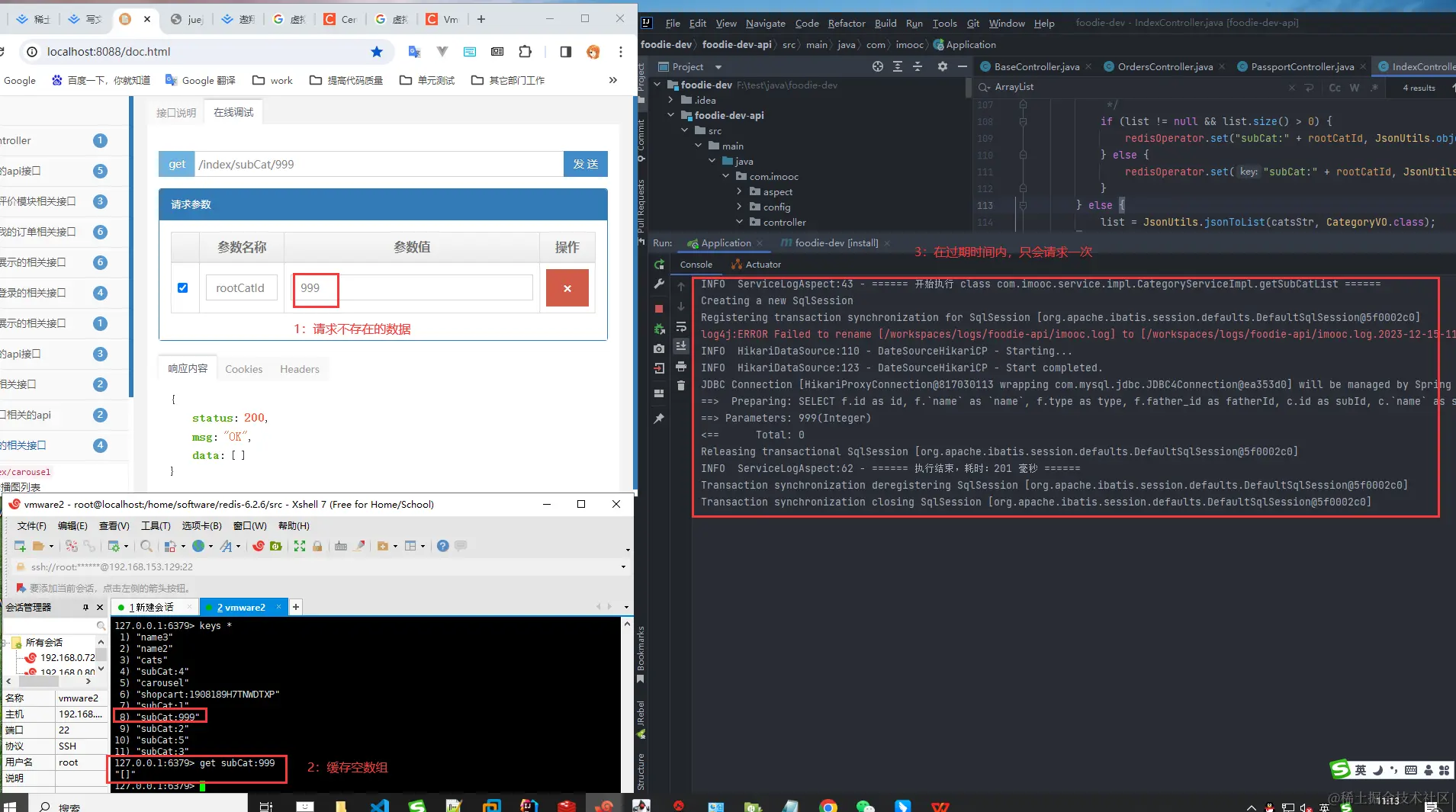This screenshot has width=1456, height=812.
Task: Expand the .idea folder in Project tree
Action: coord(671,100)
